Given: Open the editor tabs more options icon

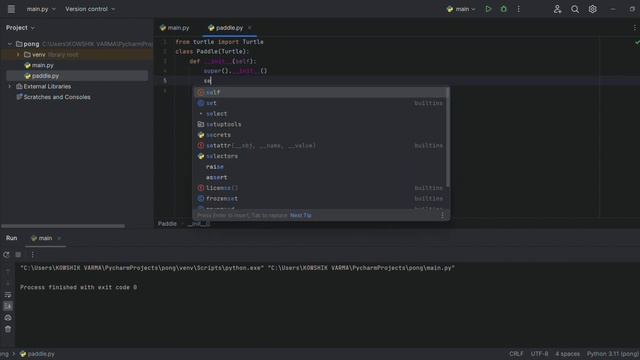Looking at the screenshot, I should pos(634,28).
